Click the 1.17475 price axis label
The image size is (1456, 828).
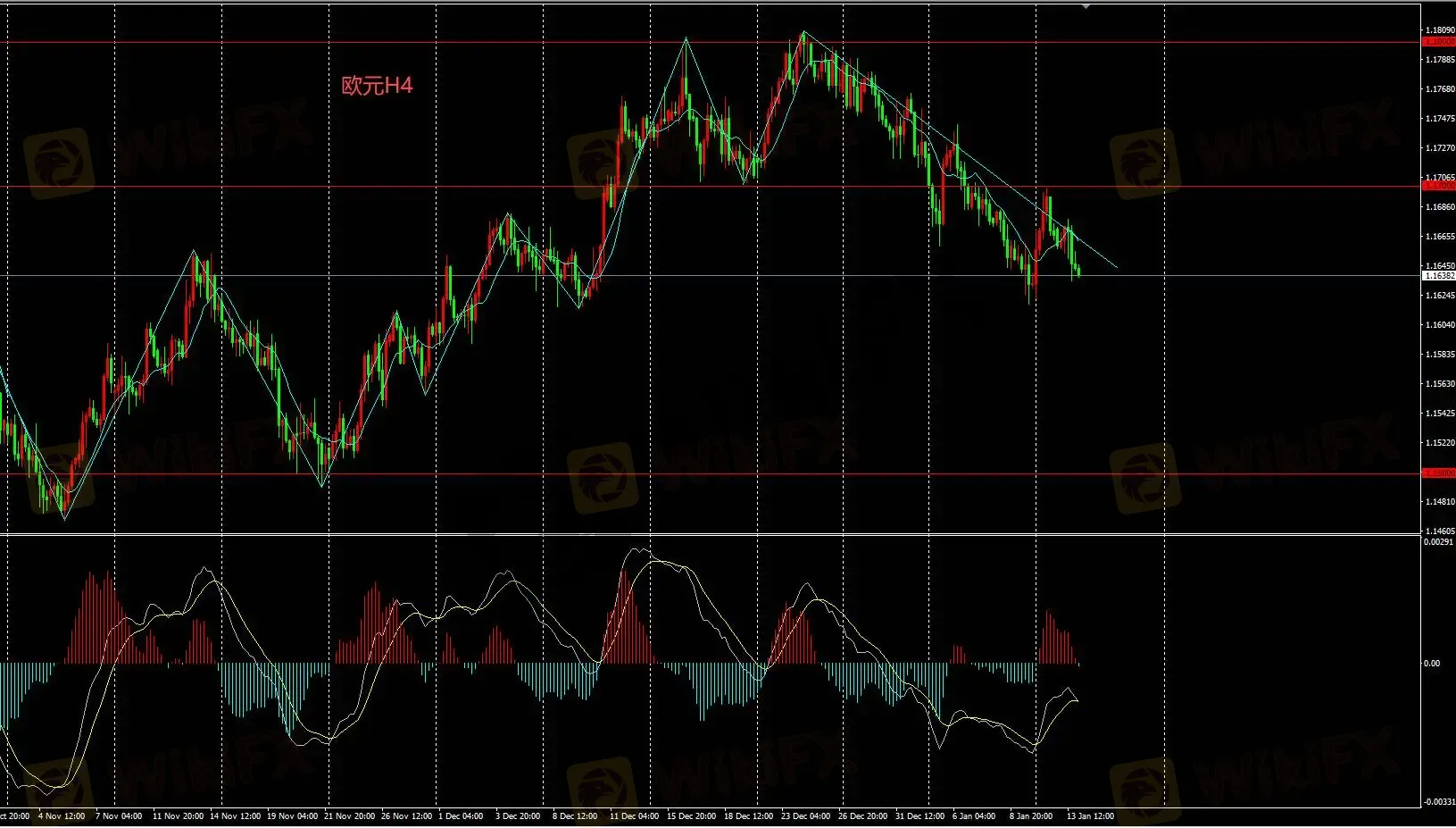pos(1440,119)
